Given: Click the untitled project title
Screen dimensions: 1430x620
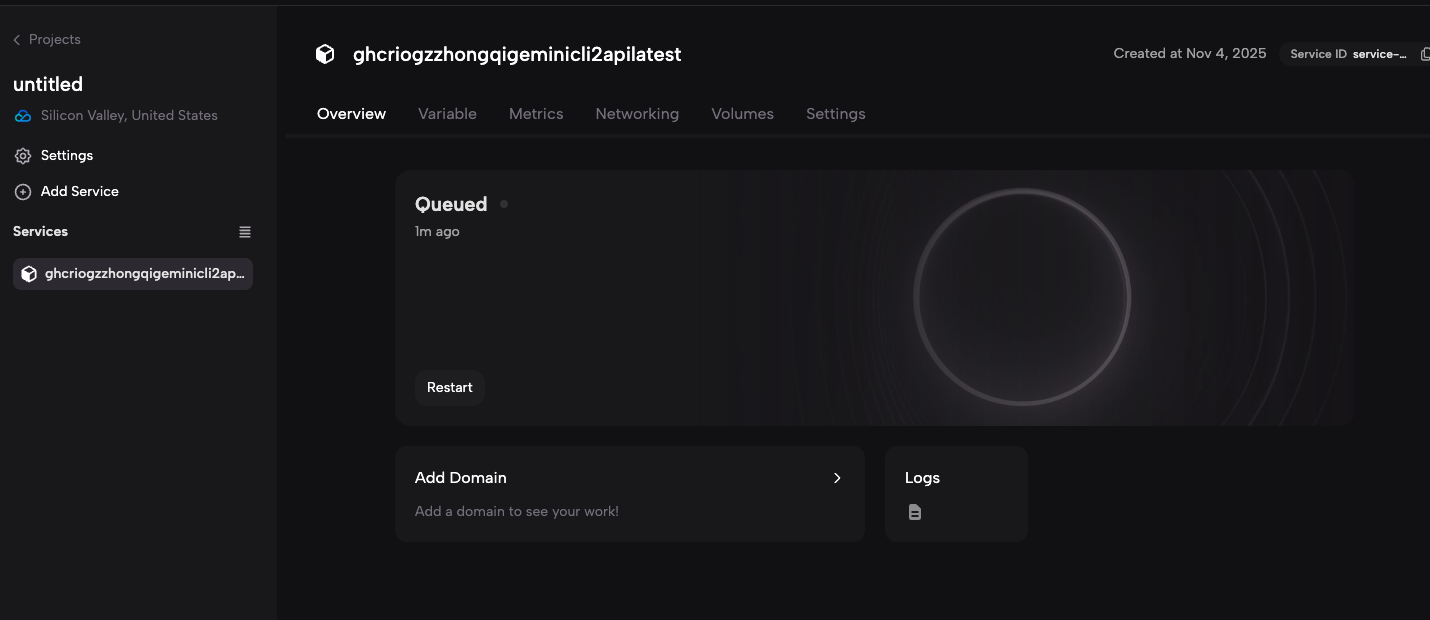Looking at the screenshot, I should pyautogui.click(x=47, y=84).
